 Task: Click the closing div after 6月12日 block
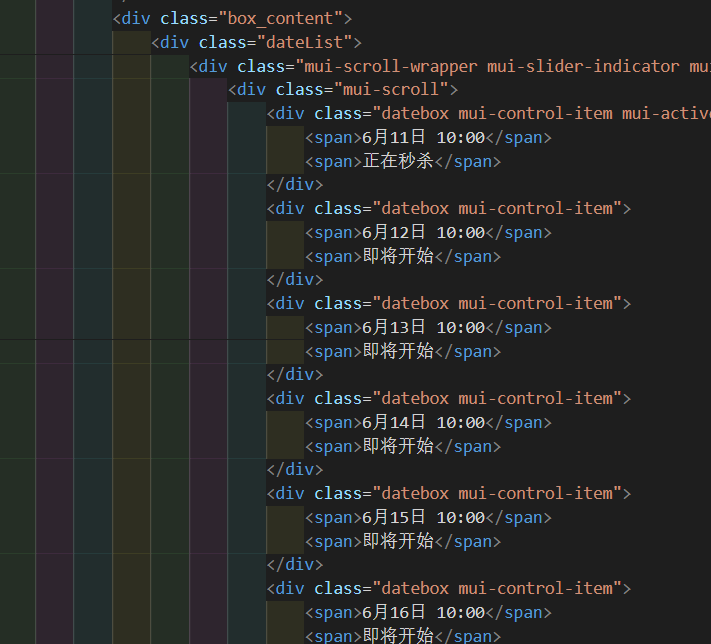click(295, 280)
